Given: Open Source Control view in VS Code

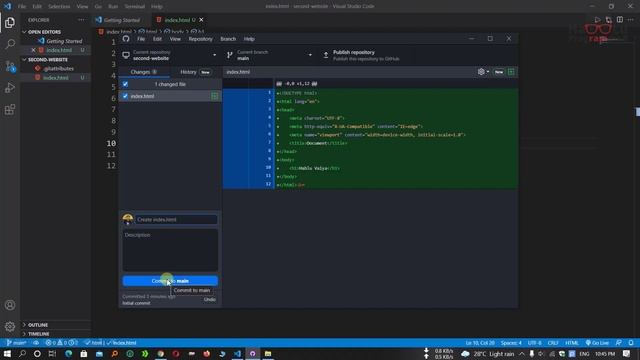Looking at the screenshot, I should point(10,66).
